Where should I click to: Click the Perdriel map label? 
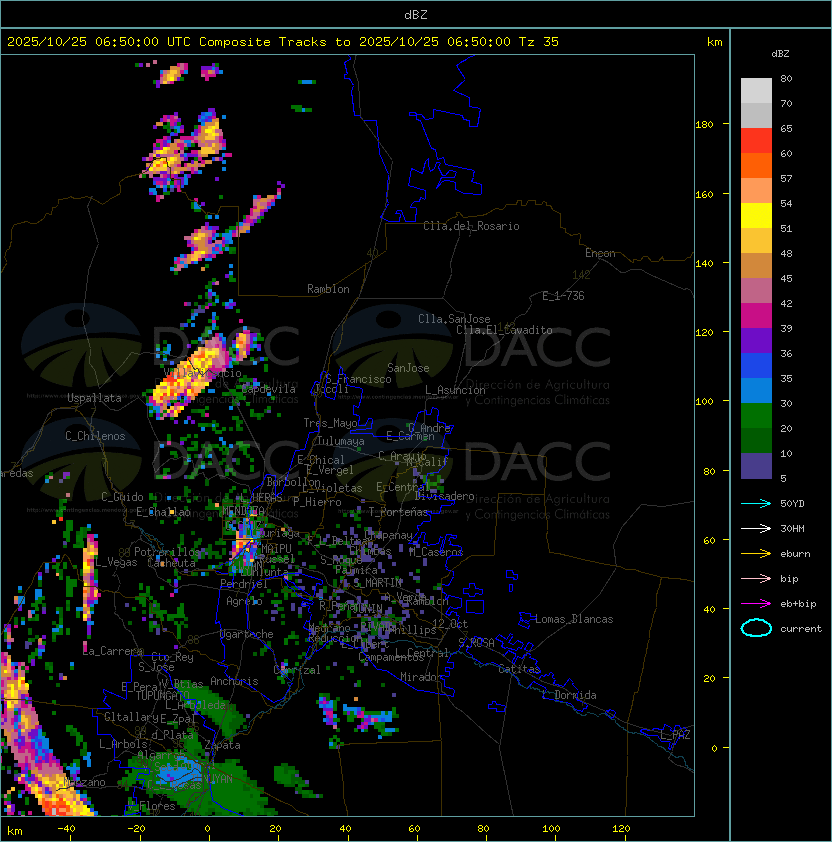[x=244, y=584]
